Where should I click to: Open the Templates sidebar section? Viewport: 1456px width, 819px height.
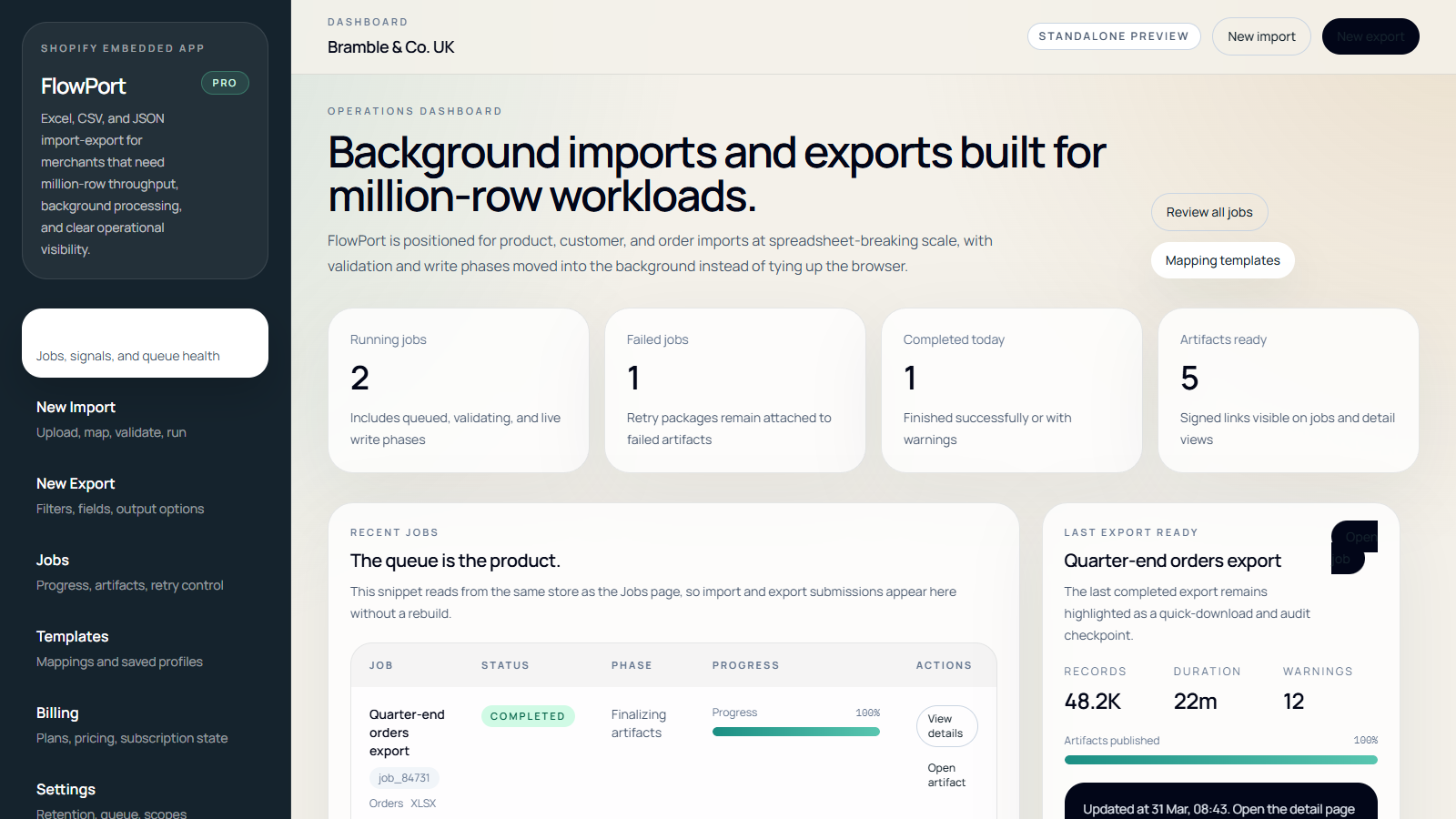tap(145, 648)
